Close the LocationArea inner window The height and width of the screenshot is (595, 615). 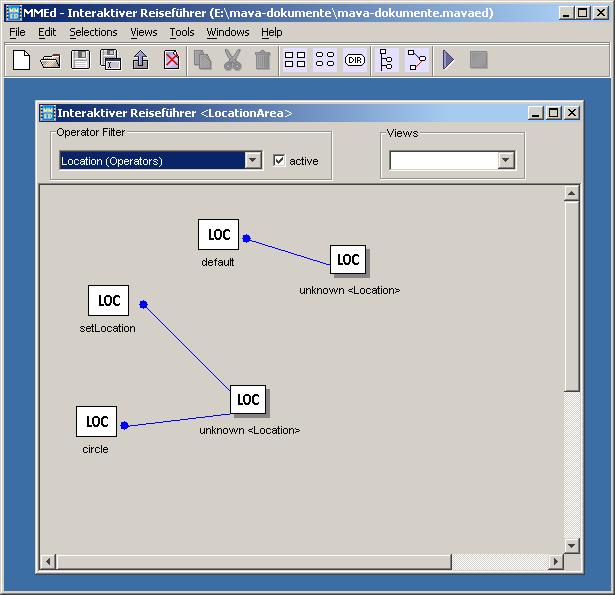(572, 113)
